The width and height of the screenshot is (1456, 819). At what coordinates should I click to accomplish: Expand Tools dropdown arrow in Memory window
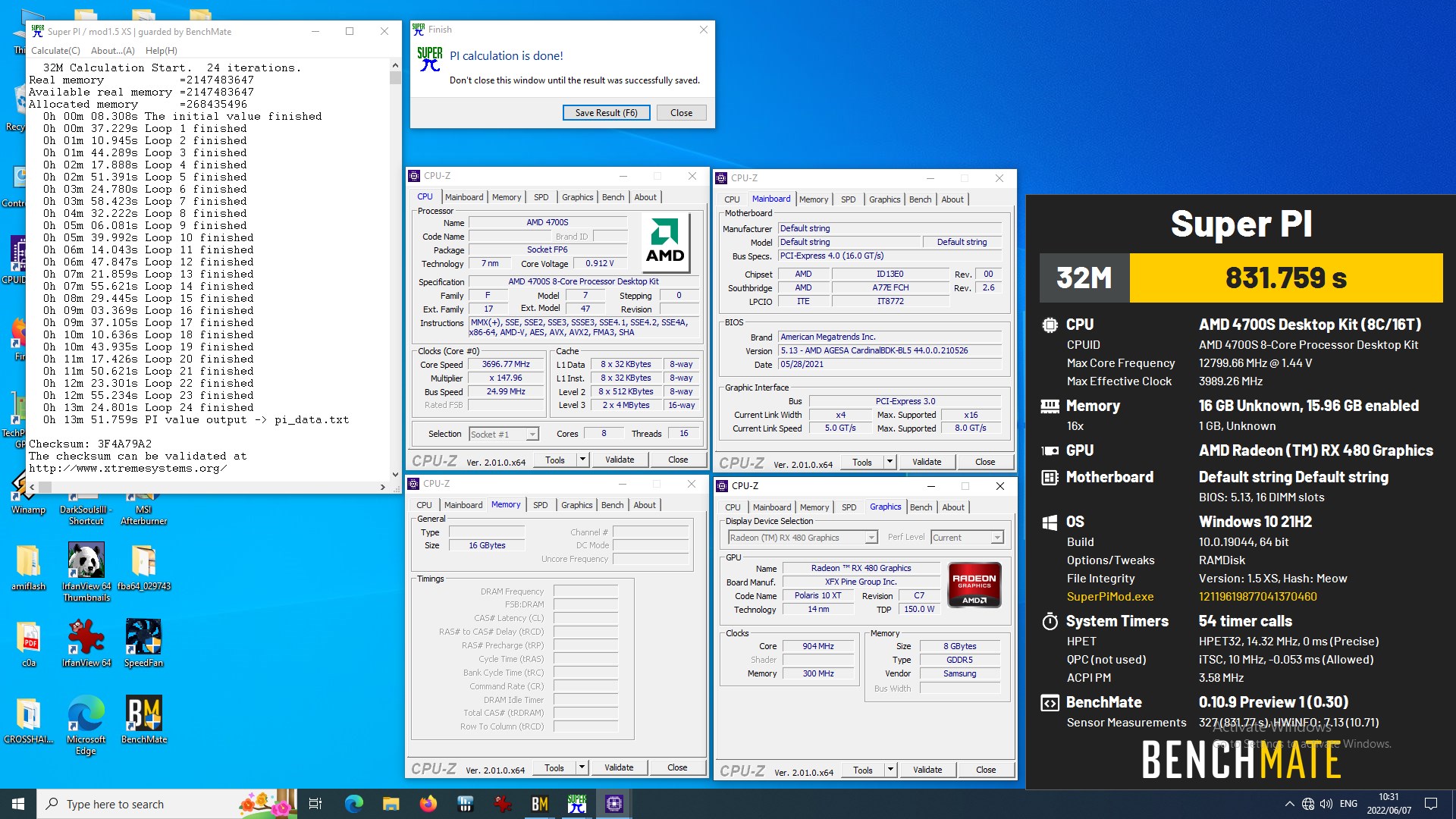pos(582,767)
